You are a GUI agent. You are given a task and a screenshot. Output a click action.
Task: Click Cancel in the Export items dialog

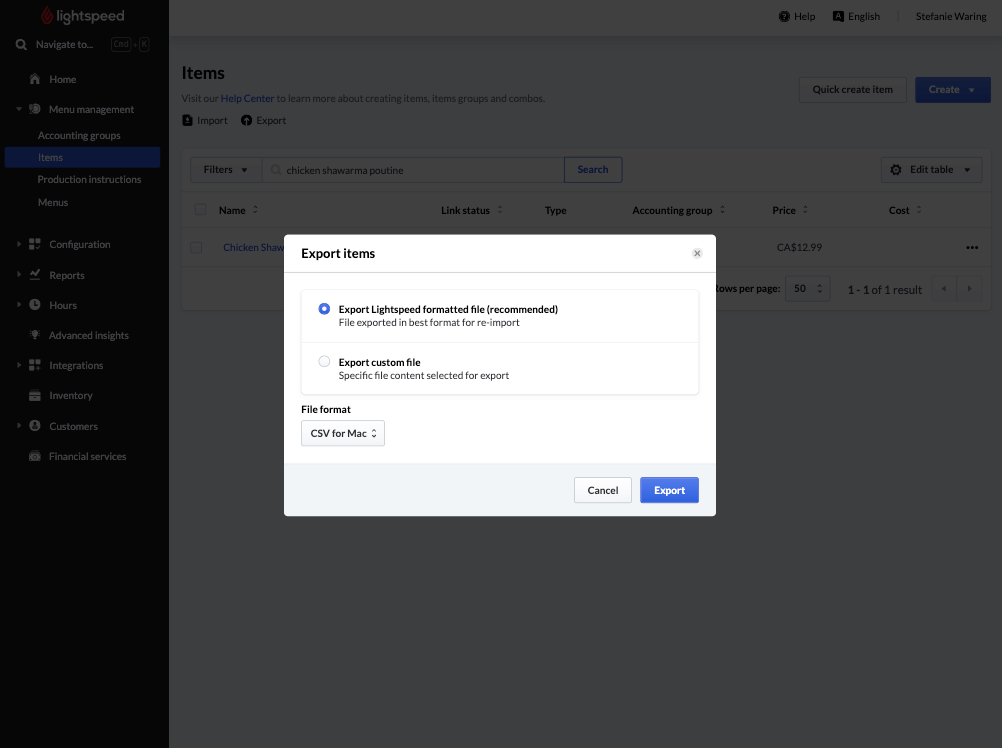[x=603, y=490]
